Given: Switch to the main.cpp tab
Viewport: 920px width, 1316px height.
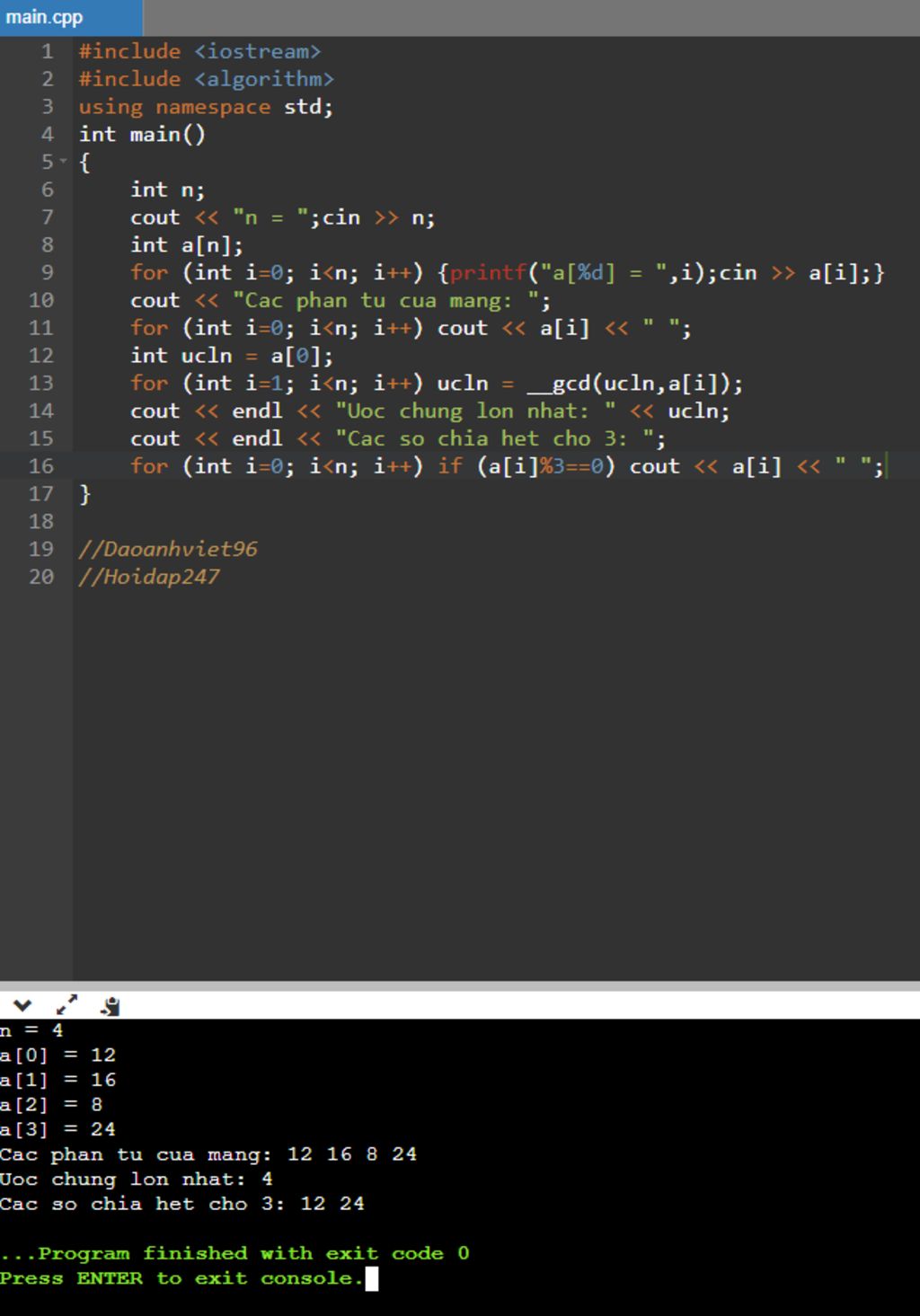Looking at the screenshot, I should (x=71, y=17).
